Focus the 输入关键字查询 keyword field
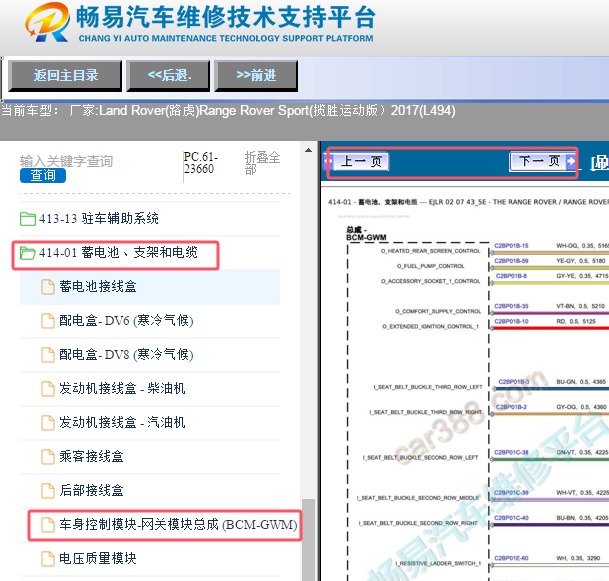The image size is (609, 581). click(x=66, y=161)
